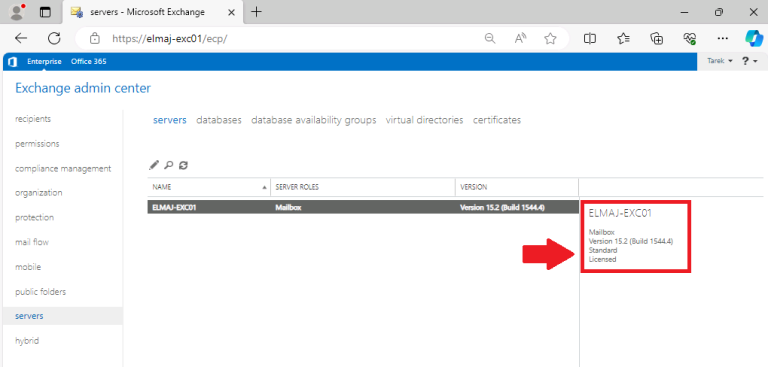The image size is (768, 367).
Task: Click ELMAJ-EXC01 heading in details pane
Action: tap(620, 214)
